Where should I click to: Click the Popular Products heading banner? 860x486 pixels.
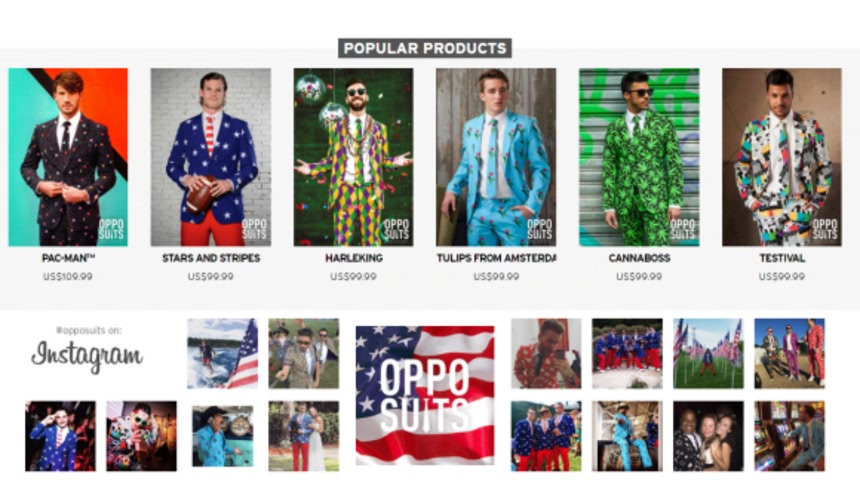click(425, 48)
